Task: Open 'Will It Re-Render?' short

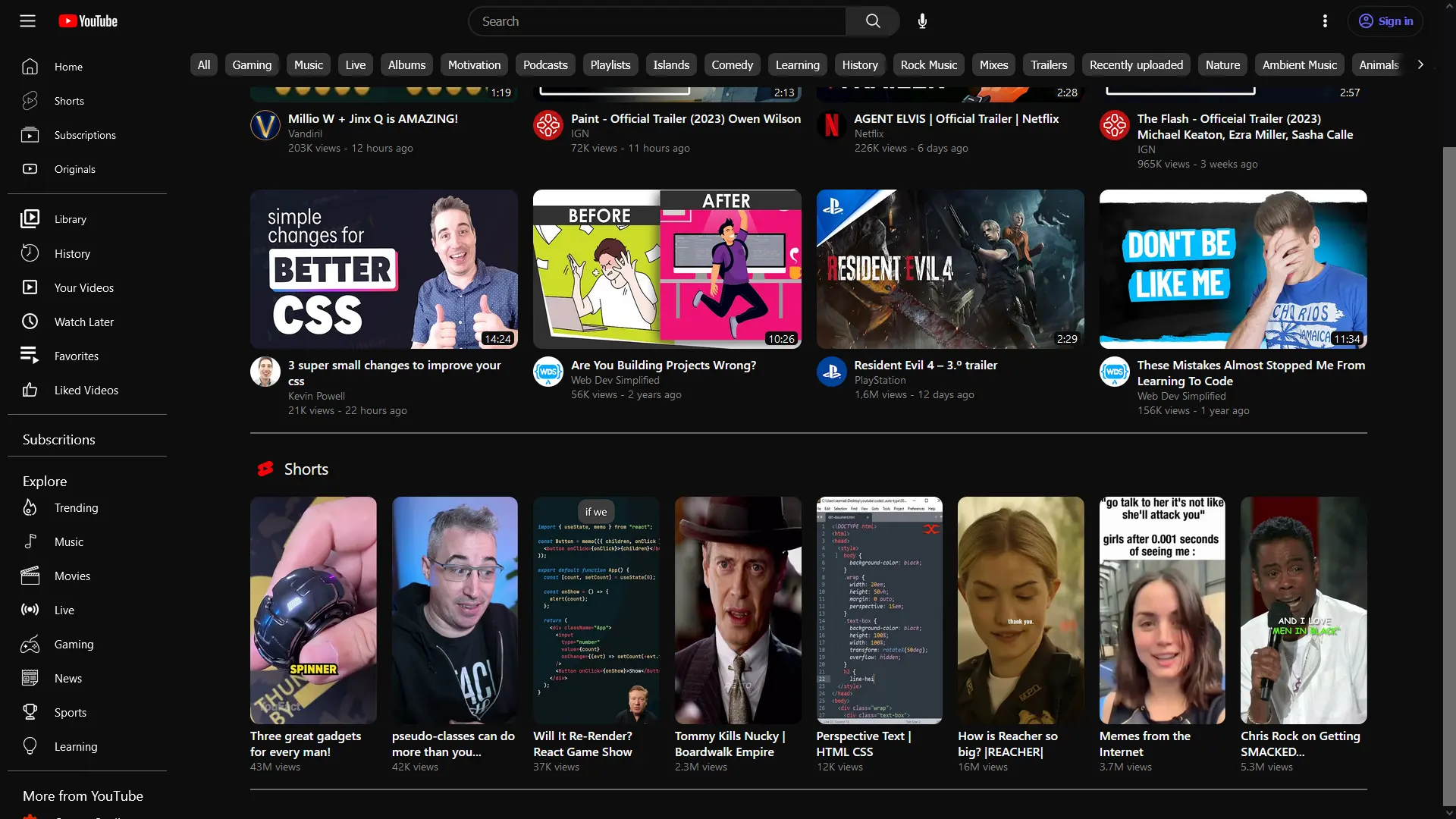Action: tap(596, 610)
